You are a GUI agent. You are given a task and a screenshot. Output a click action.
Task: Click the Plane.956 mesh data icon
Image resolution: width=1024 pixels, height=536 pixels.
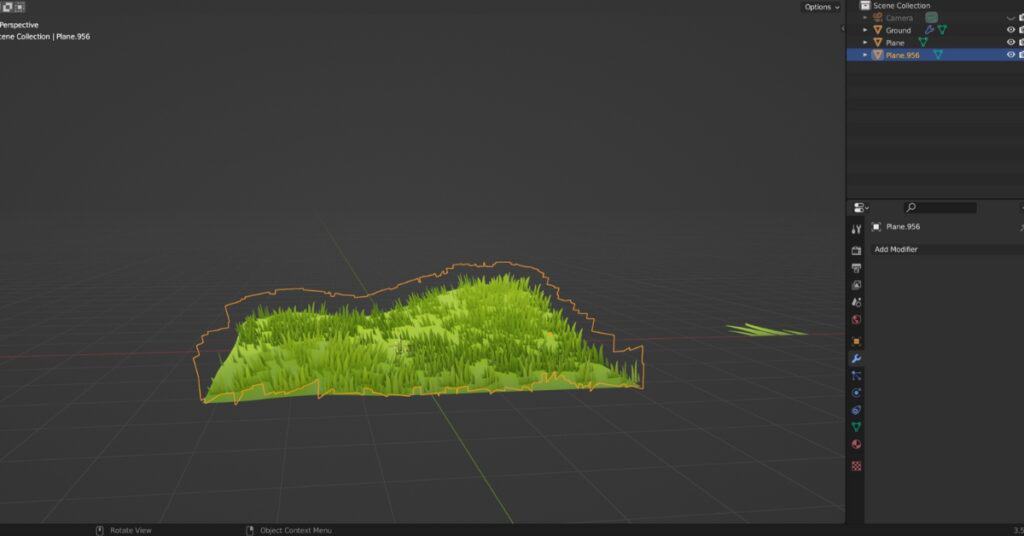click(x=938, y=55)
